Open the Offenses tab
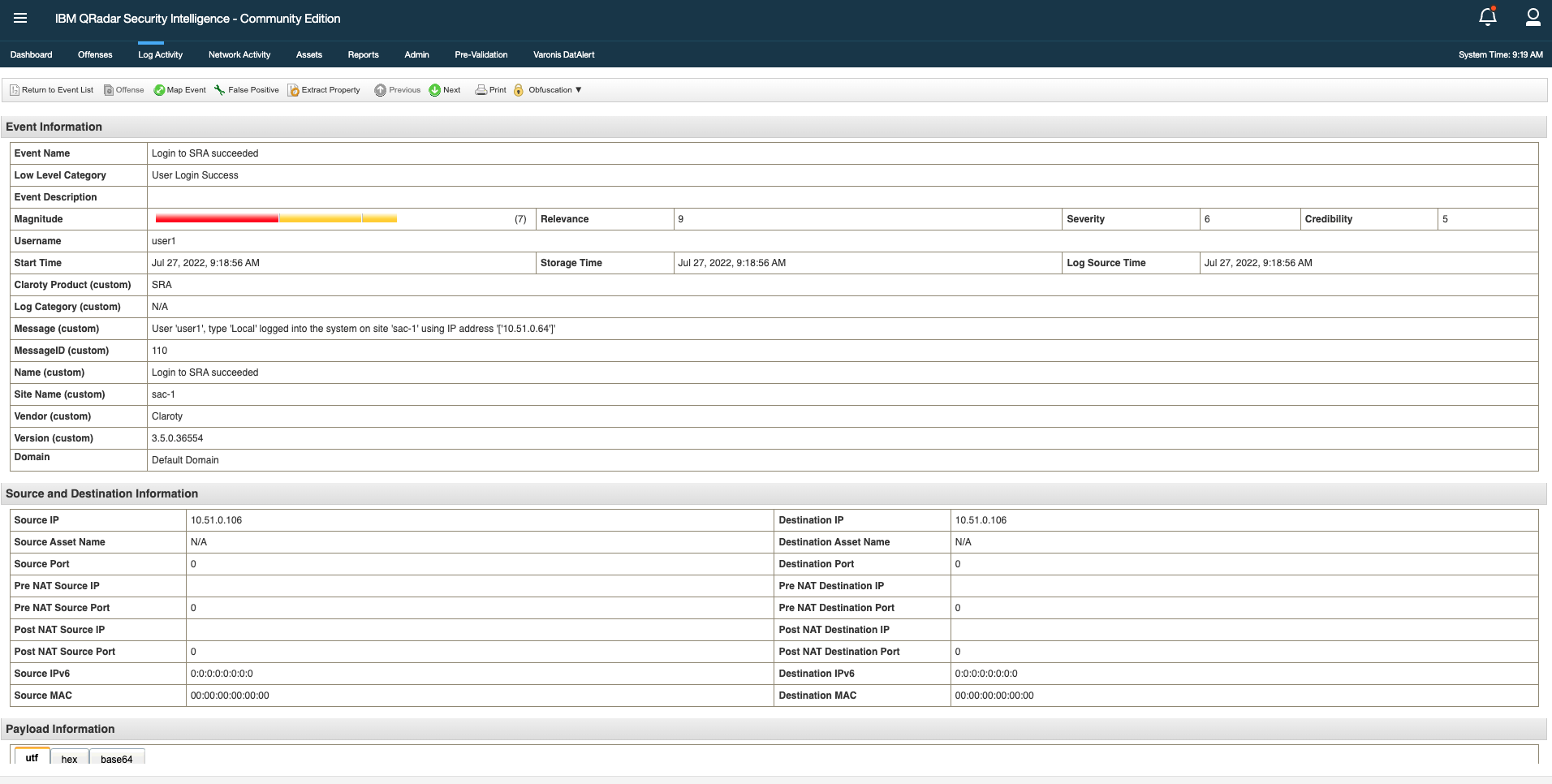This screenshot has height=784, width=1552. pyautogui.click(x=95, y=54)
